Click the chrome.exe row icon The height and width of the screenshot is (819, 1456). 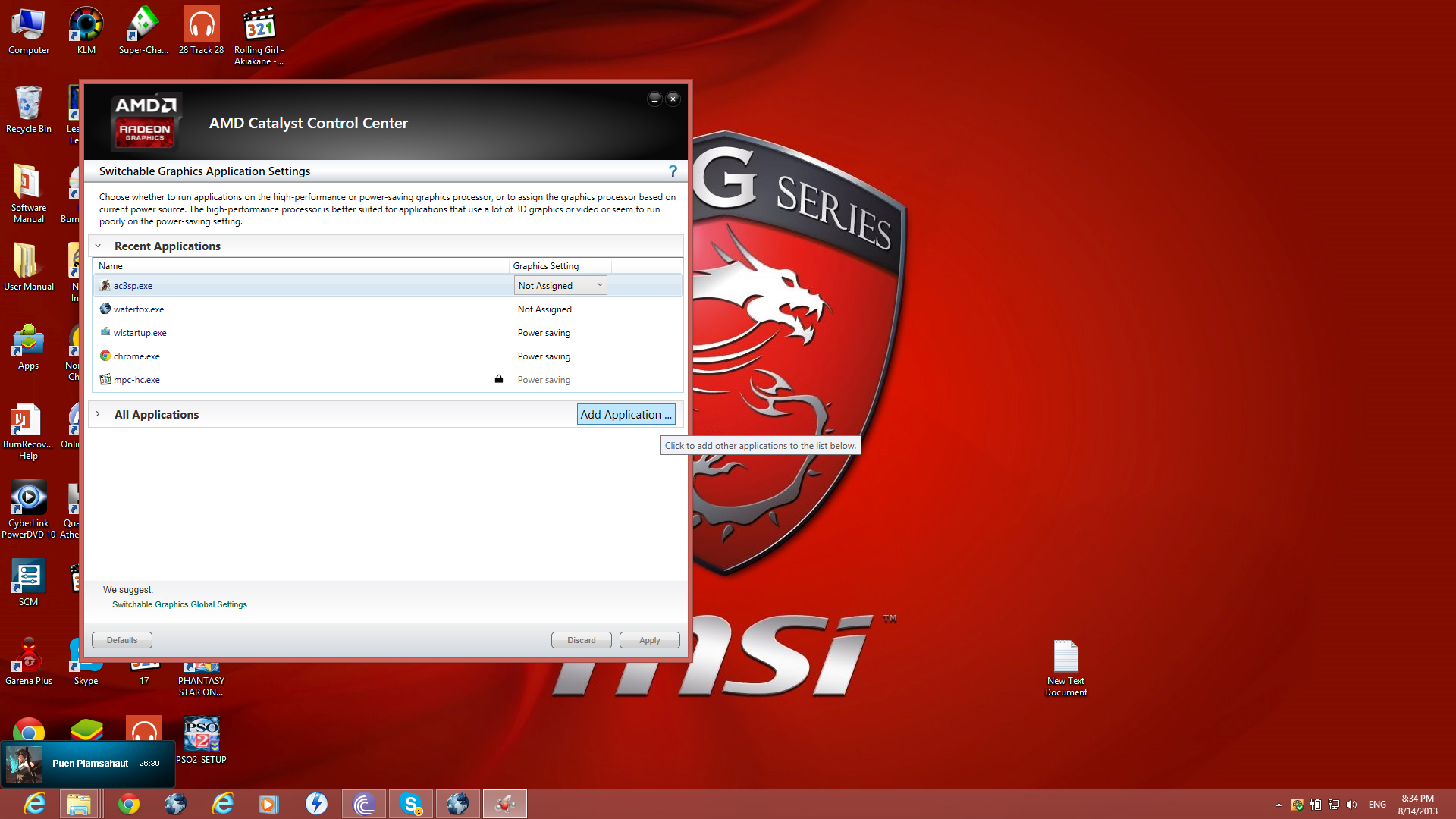tap(105, 356)
